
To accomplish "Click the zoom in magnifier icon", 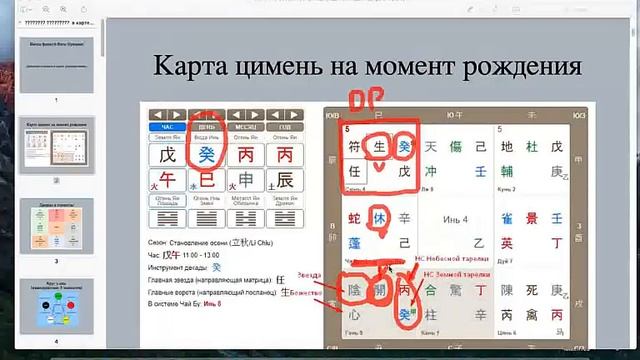I will pyautogui.click(x=64, y=9).
